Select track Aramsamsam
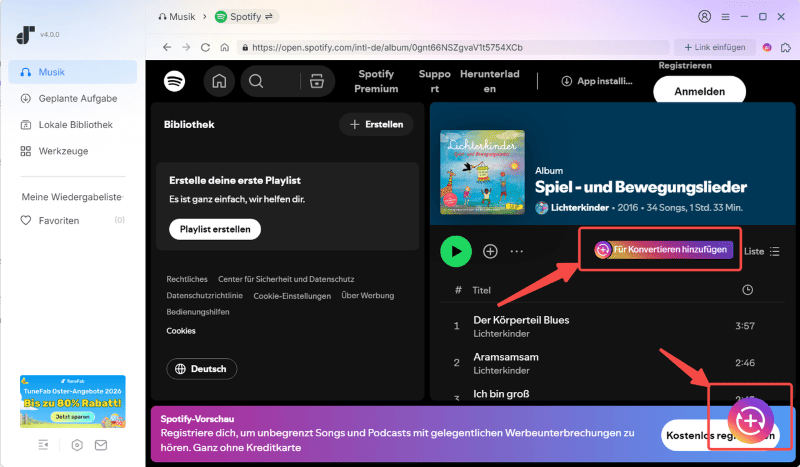 506,357
